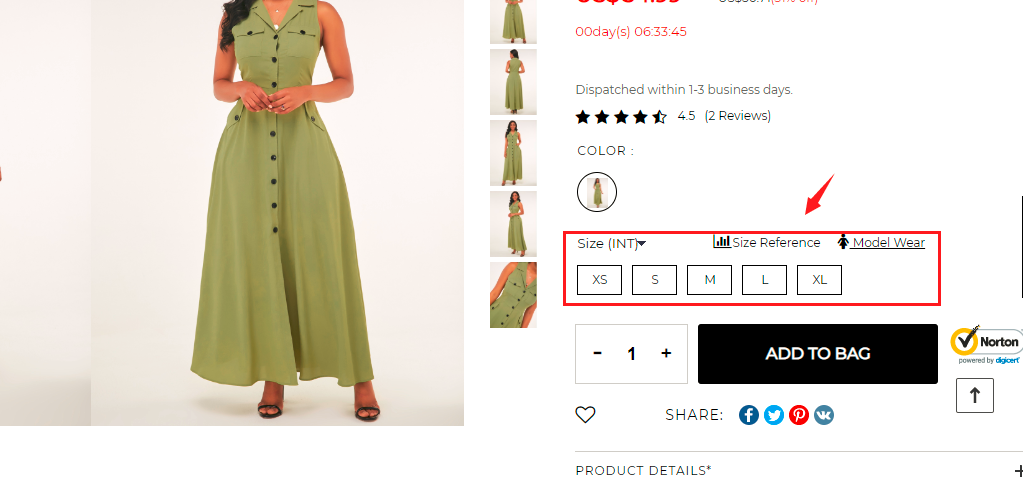Viewport: 1023px width, 486px height.
Task: Decrease quantity with minus button
Action: [x=598, y=353]
